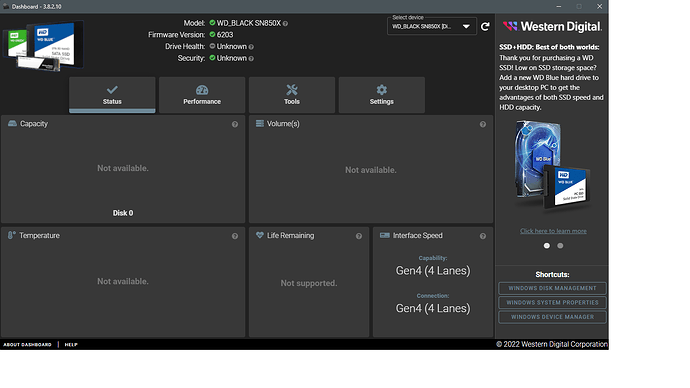Click info icon beside model name
This screenshot has height=388, width=690.
pos(285,24)
